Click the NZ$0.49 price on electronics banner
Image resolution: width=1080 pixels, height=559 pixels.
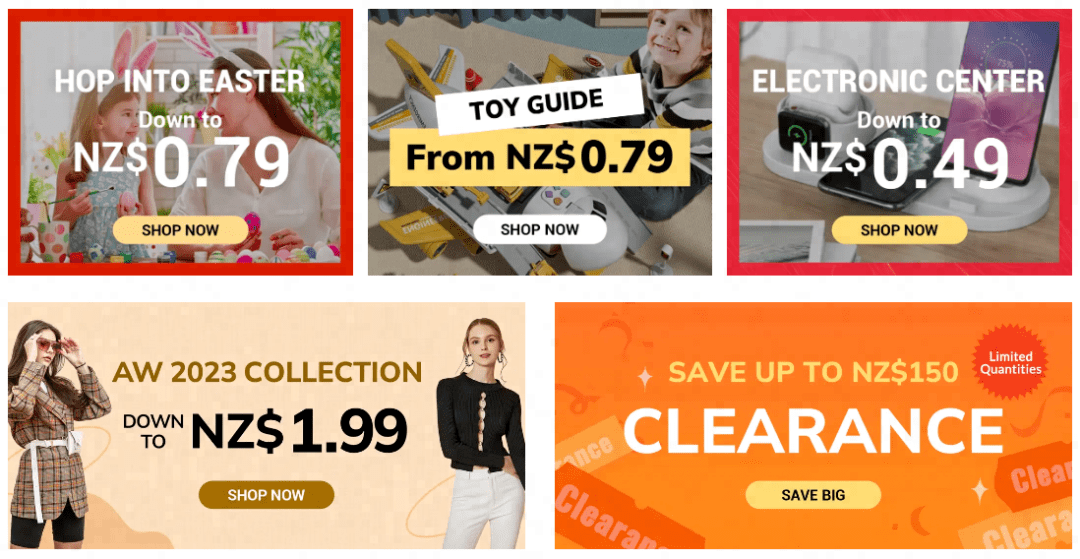coord(900,163)
